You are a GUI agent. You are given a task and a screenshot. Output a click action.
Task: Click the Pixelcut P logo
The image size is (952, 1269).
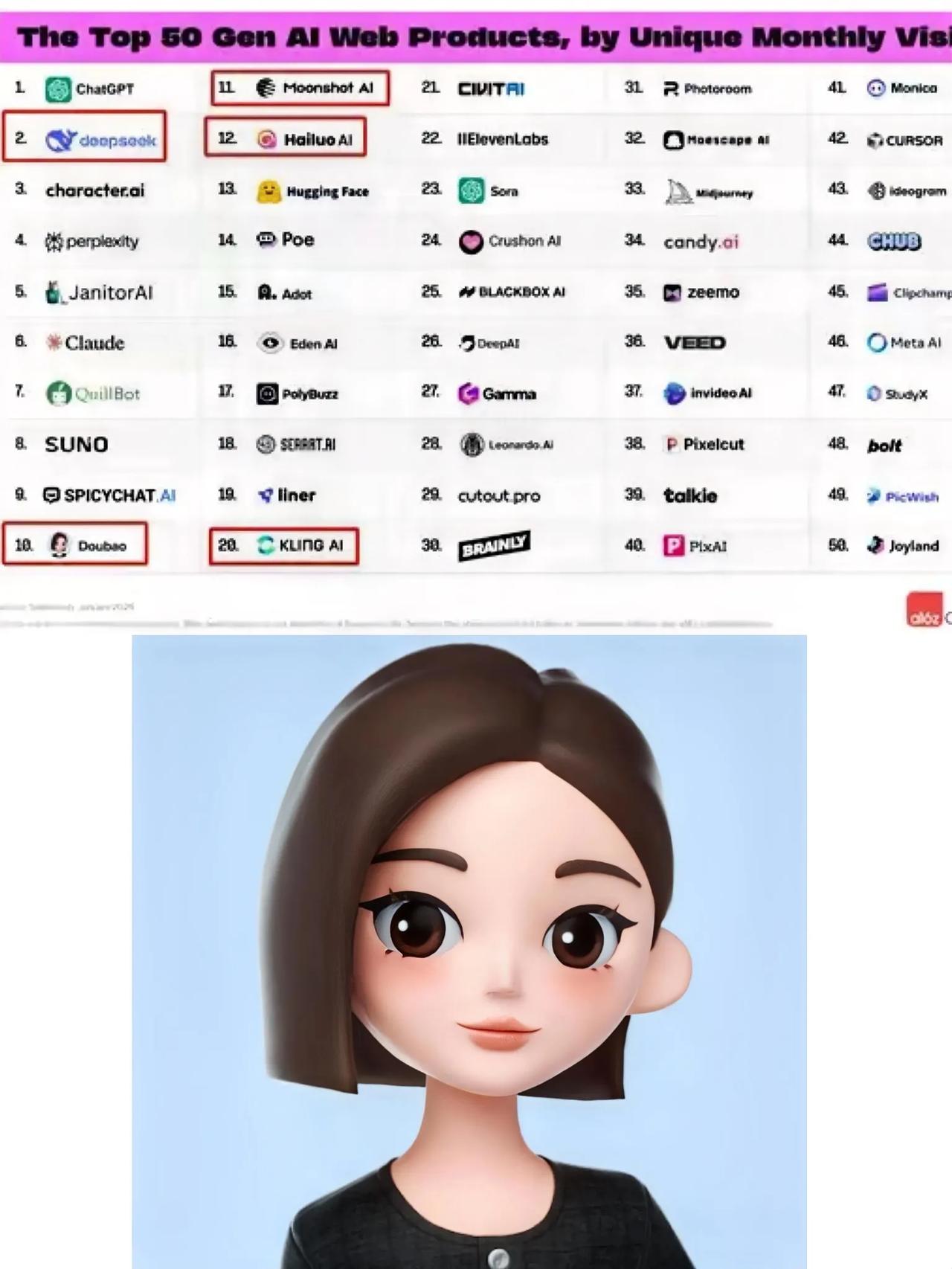pos(672,445)
